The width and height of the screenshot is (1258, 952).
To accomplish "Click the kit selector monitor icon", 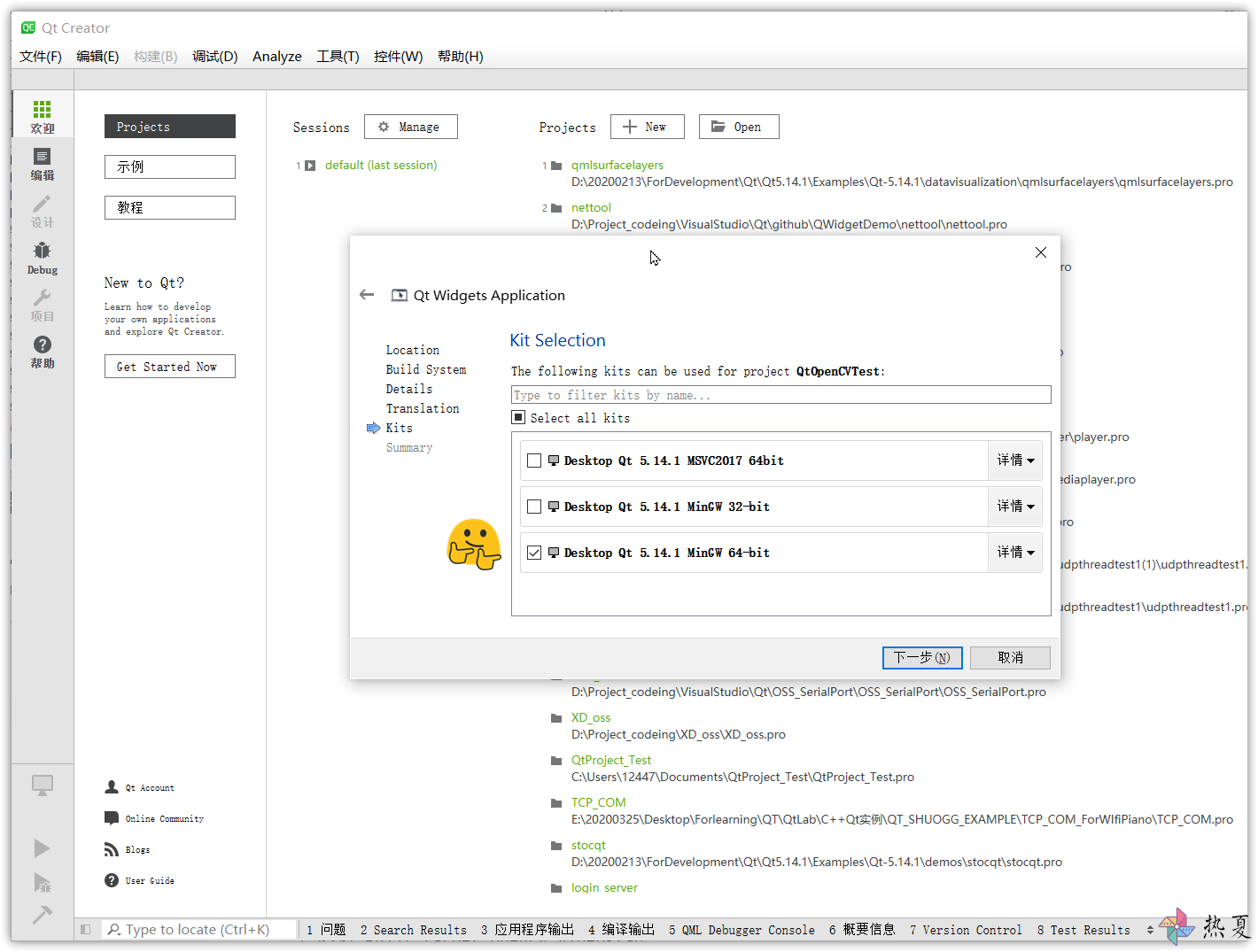I will (x=42, y=786).
